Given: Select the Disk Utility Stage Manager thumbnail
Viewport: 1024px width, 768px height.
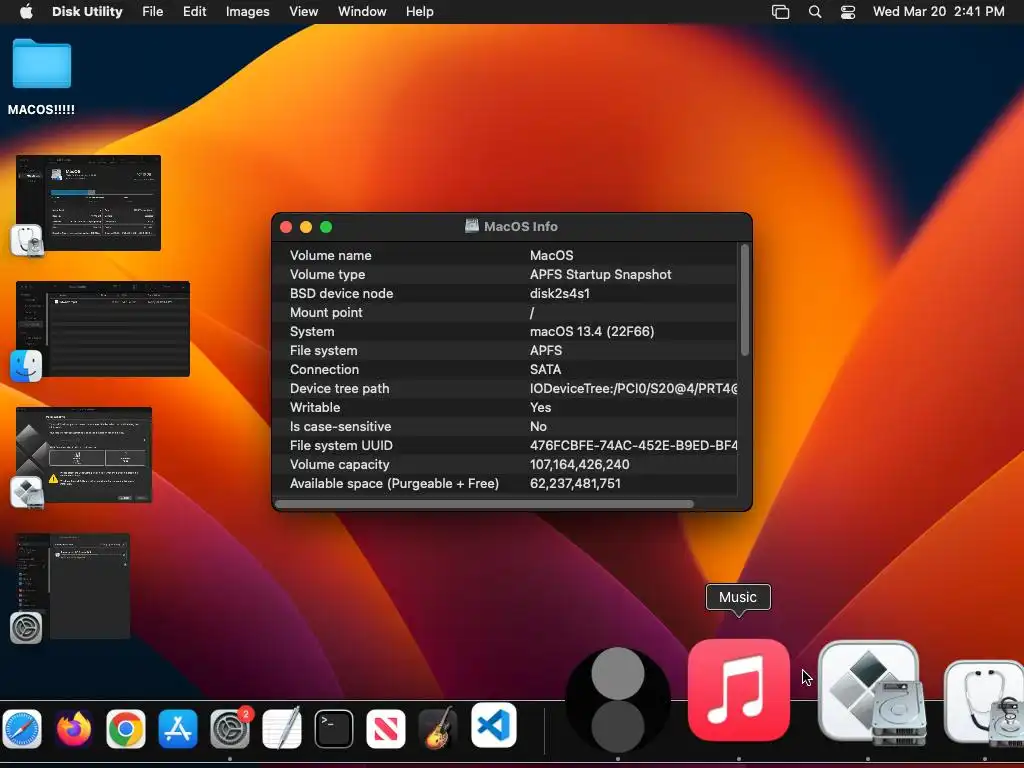Looking at the screenshot, I should point(88,203).
